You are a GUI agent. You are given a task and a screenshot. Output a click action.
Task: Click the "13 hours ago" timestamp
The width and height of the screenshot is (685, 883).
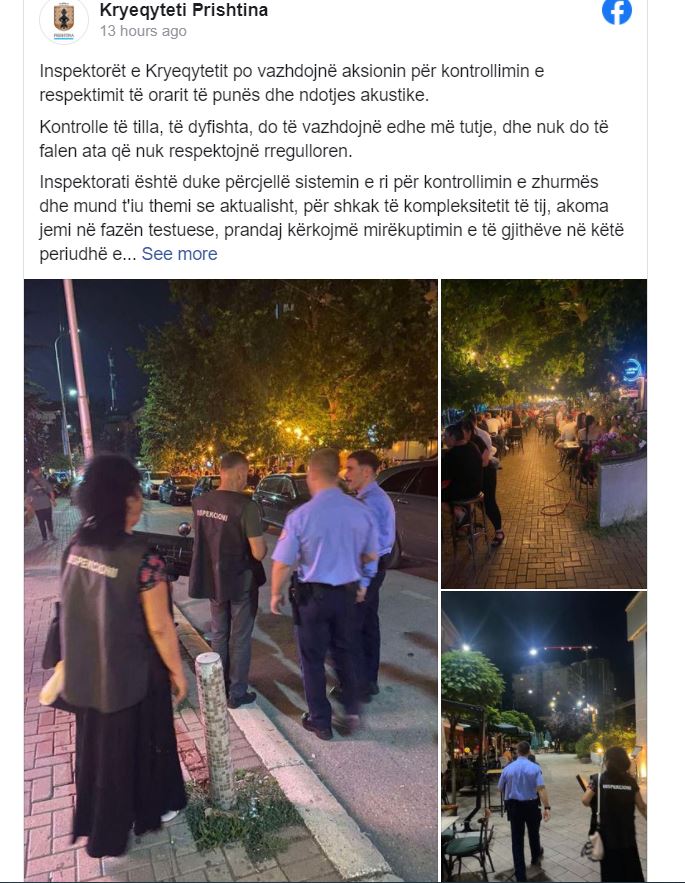[x=143, y=31]
